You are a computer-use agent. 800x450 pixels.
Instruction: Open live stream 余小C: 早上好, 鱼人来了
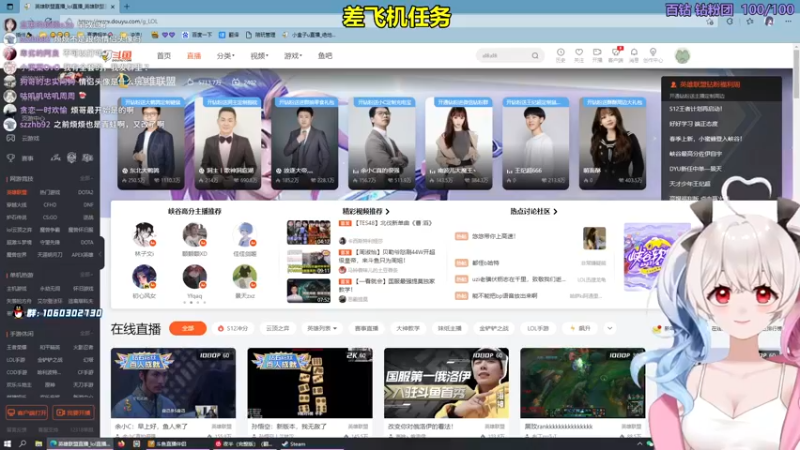173,383
